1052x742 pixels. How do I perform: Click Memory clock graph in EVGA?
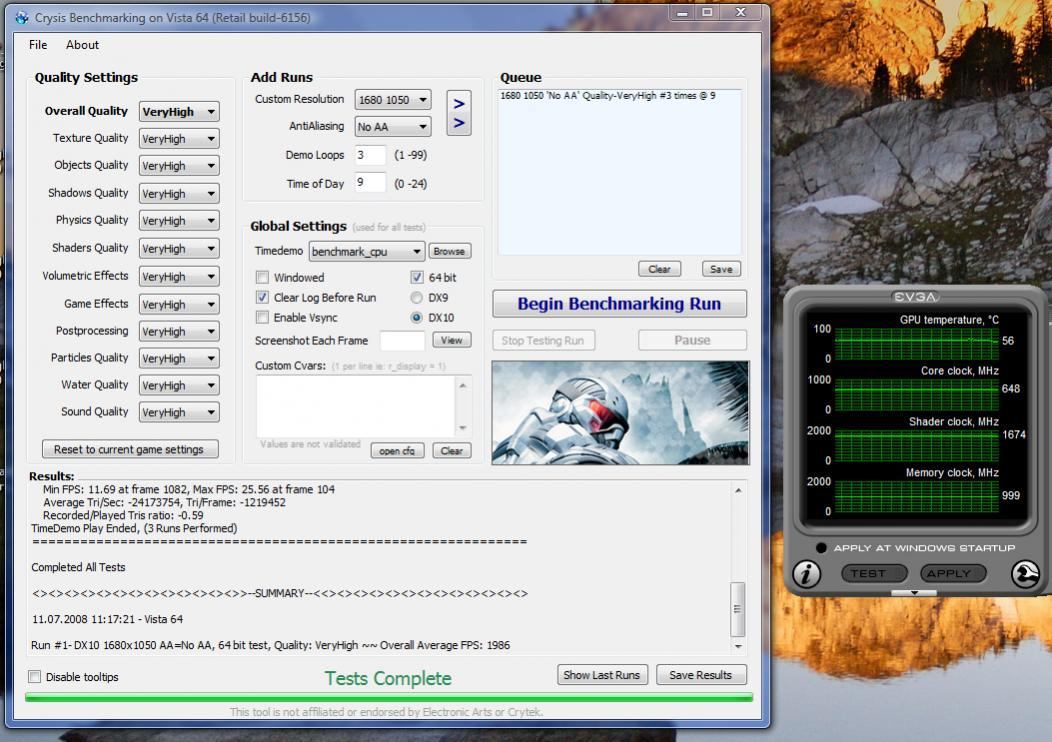click(916, 496)
